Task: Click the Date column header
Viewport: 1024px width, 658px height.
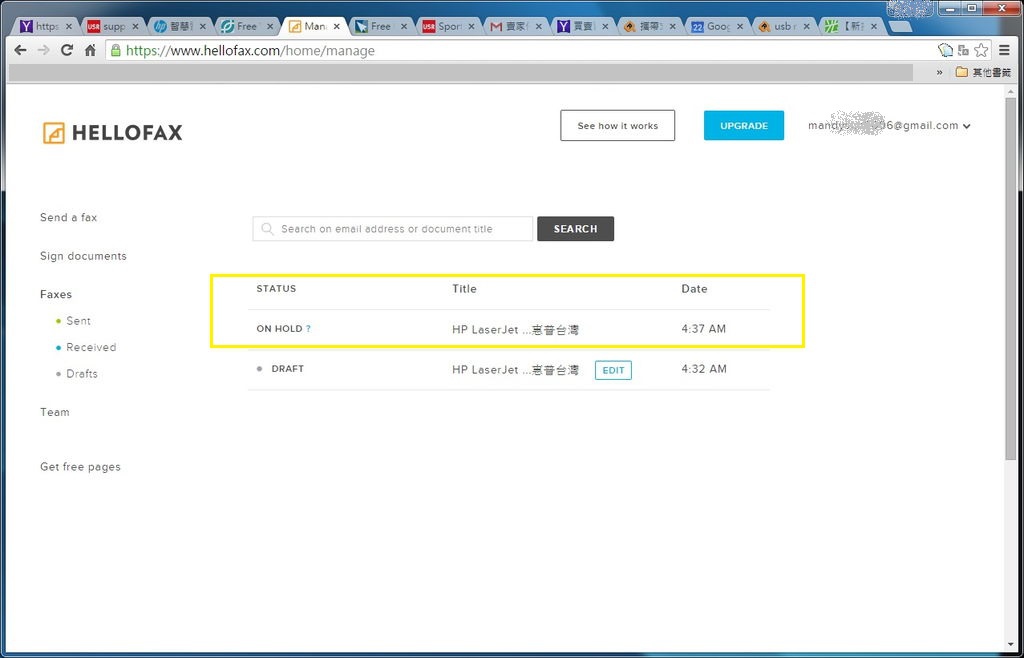Action: tap(694, 289)
